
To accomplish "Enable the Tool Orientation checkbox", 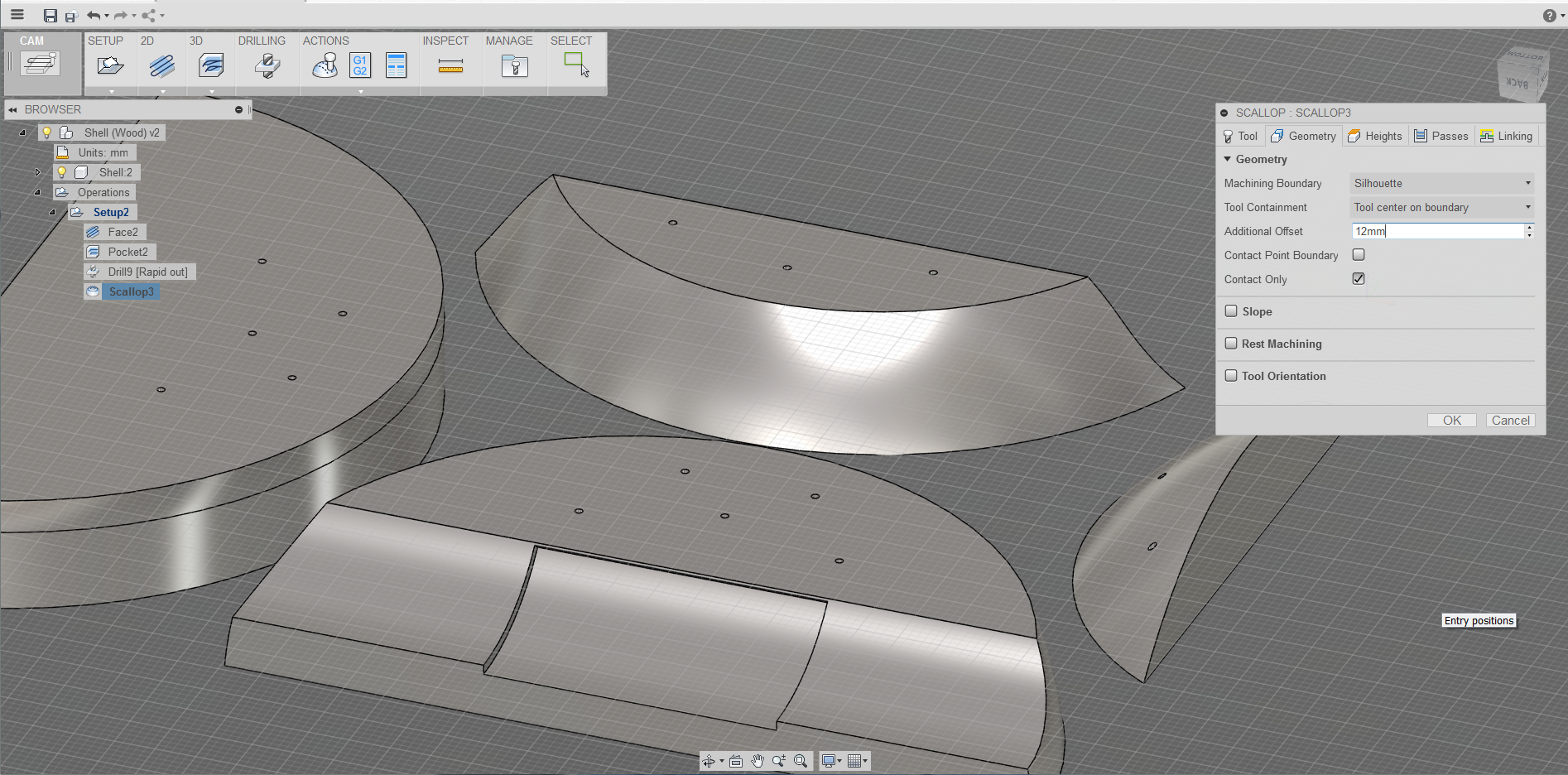I will pos(1231,376).
